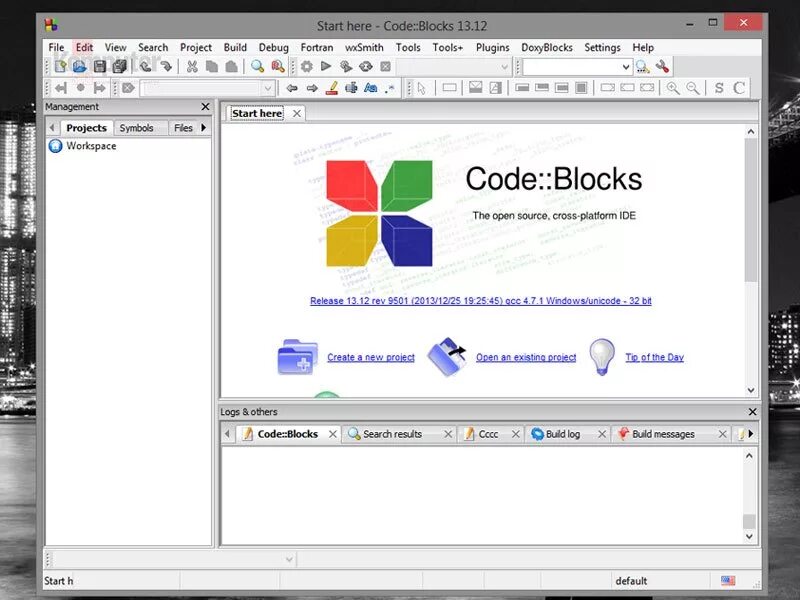This screenshot has width=800, height=600.
Task: Switch to the Files tab
Action: point(183,128)
